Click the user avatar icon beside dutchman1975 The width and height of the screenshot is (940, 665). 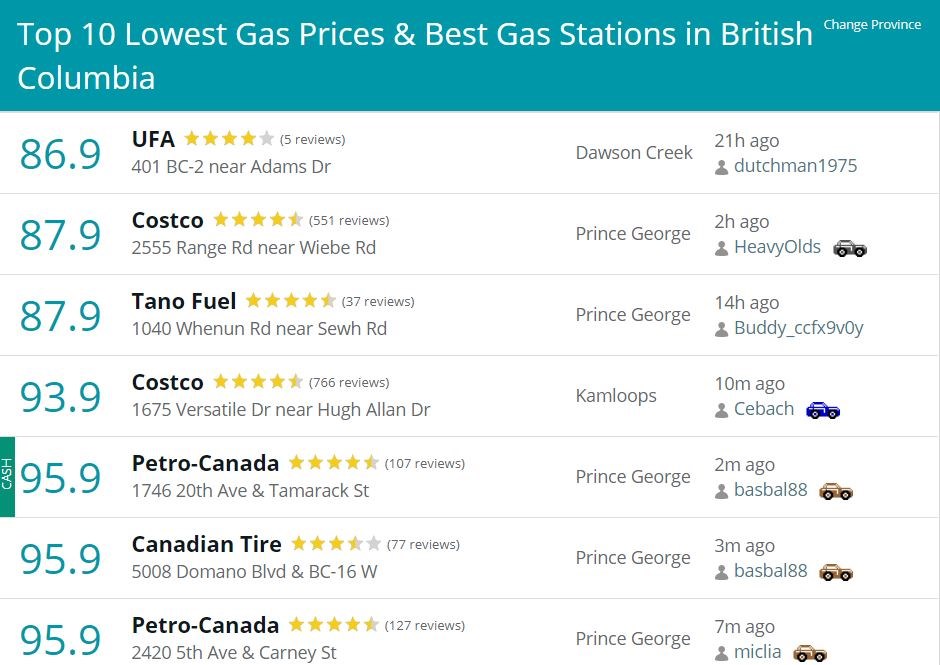coord(722,167)
